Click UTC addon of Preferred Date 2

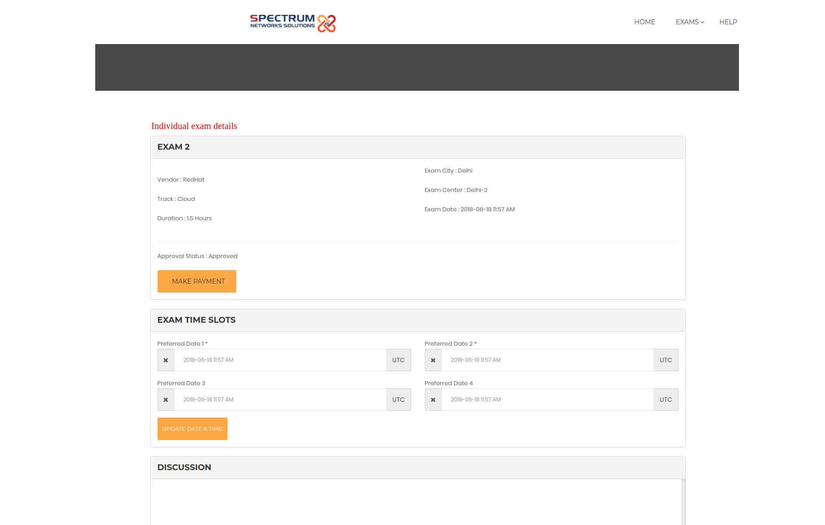(x=666, y=360)
